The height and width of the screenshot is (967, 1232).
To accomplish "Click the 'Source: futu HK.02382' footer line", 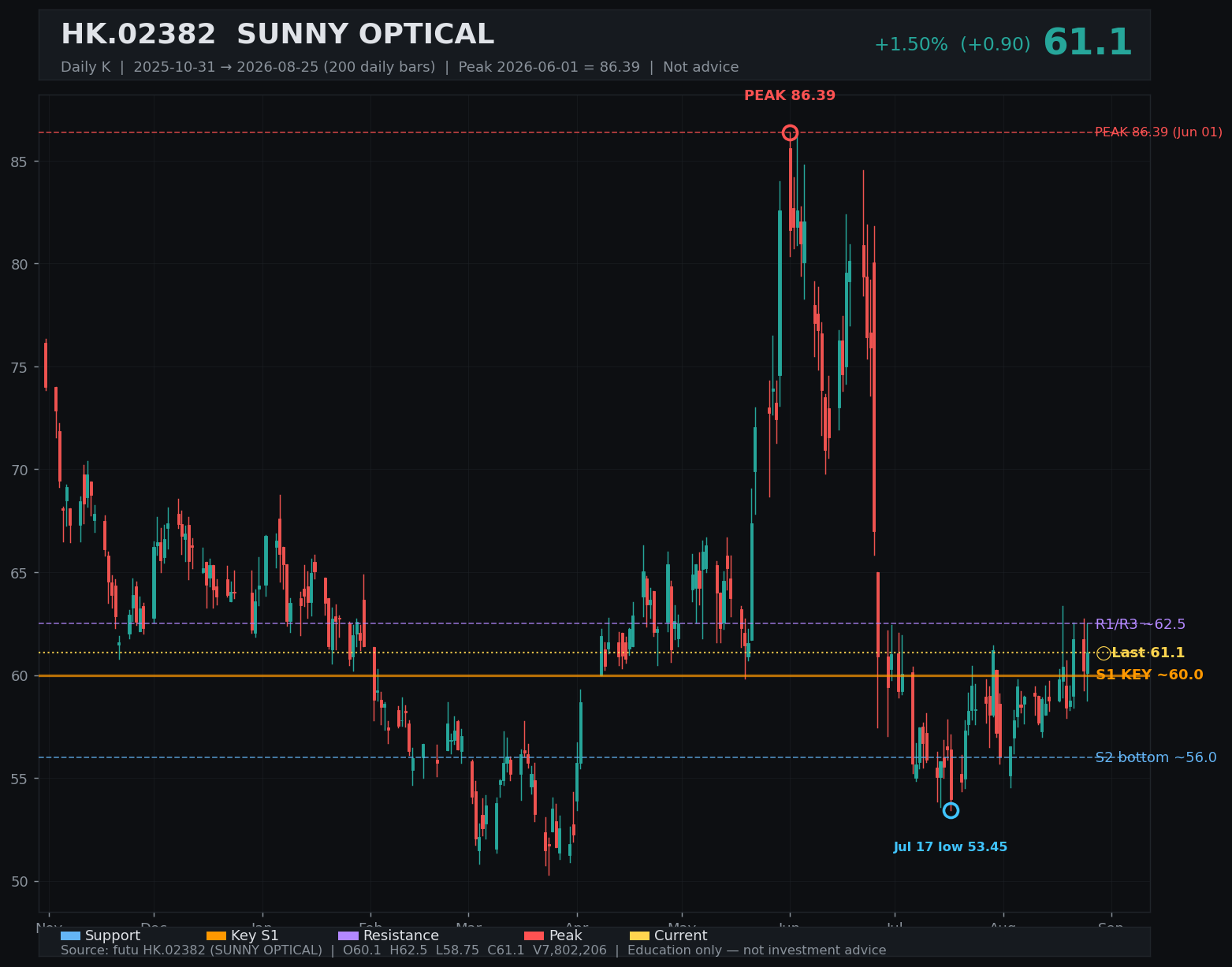I will pyautogui.click(x=473, y=950).
